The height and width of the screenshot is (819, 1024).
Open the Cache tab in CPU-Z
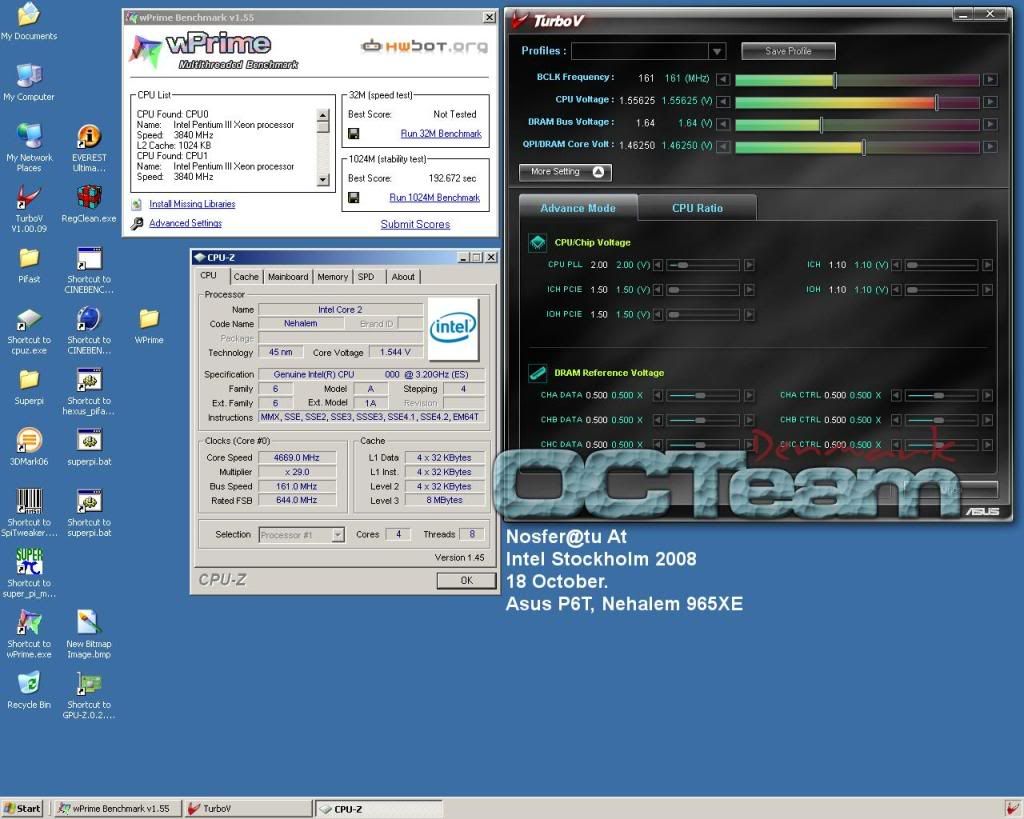pos(246,276)
